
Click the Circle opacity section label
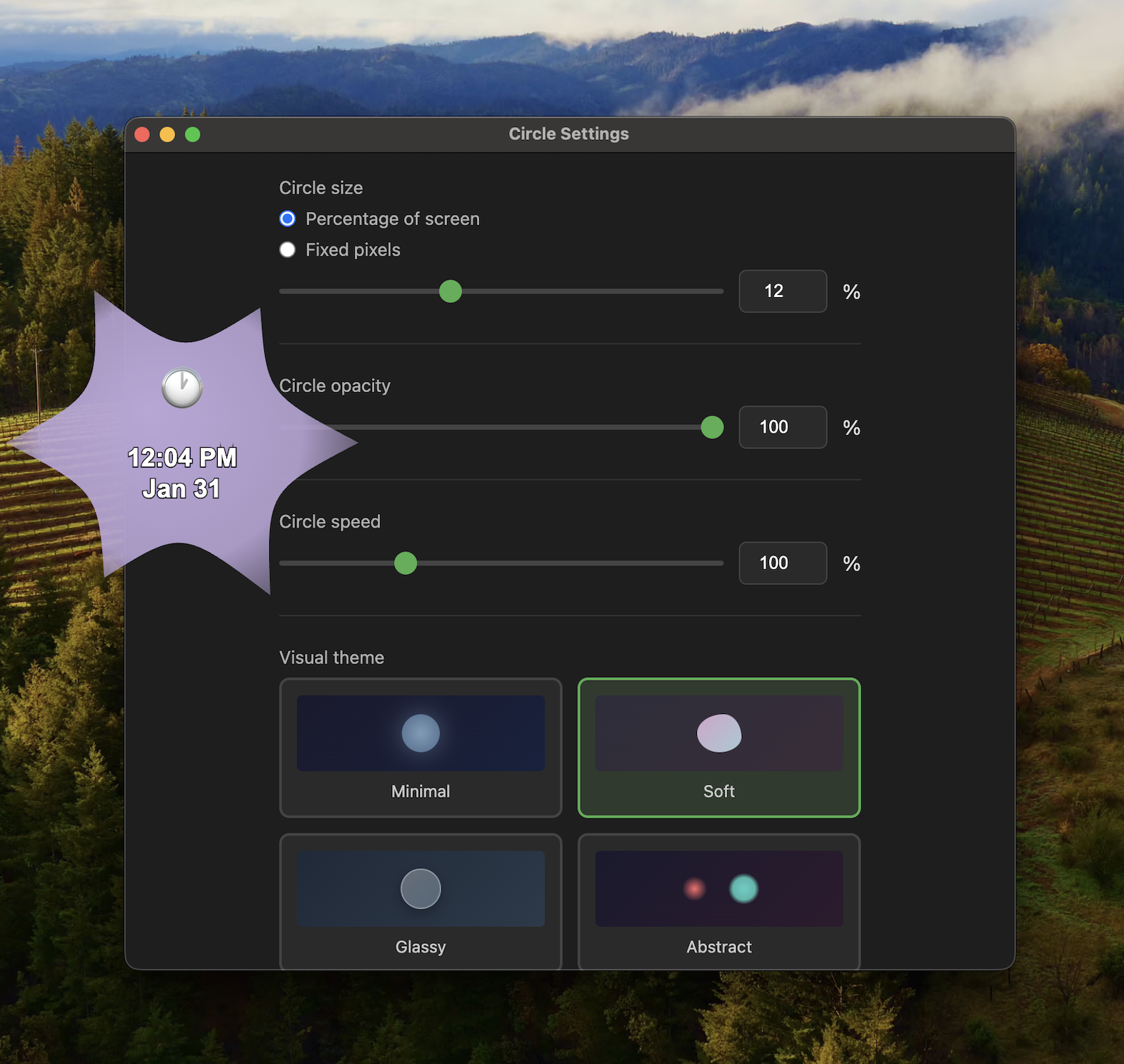pyautogui.click(x=335, y=386)
